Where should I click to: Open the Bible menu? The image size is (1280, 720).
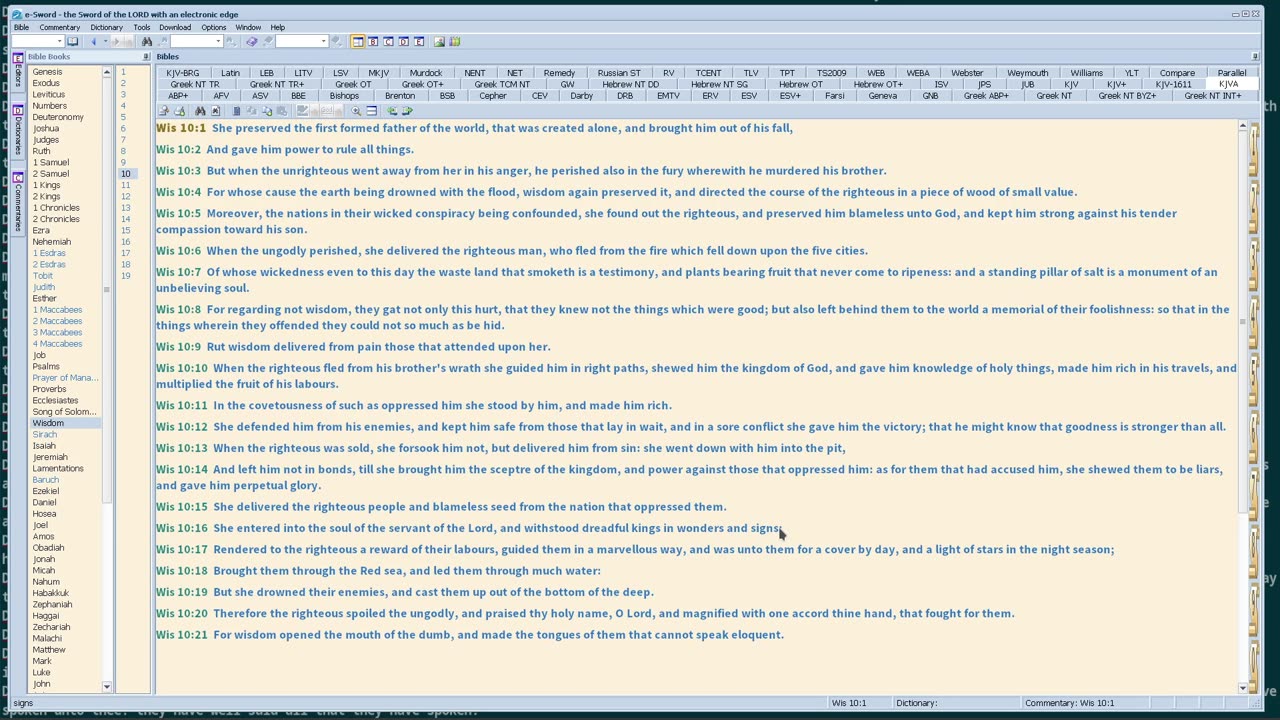21,27
